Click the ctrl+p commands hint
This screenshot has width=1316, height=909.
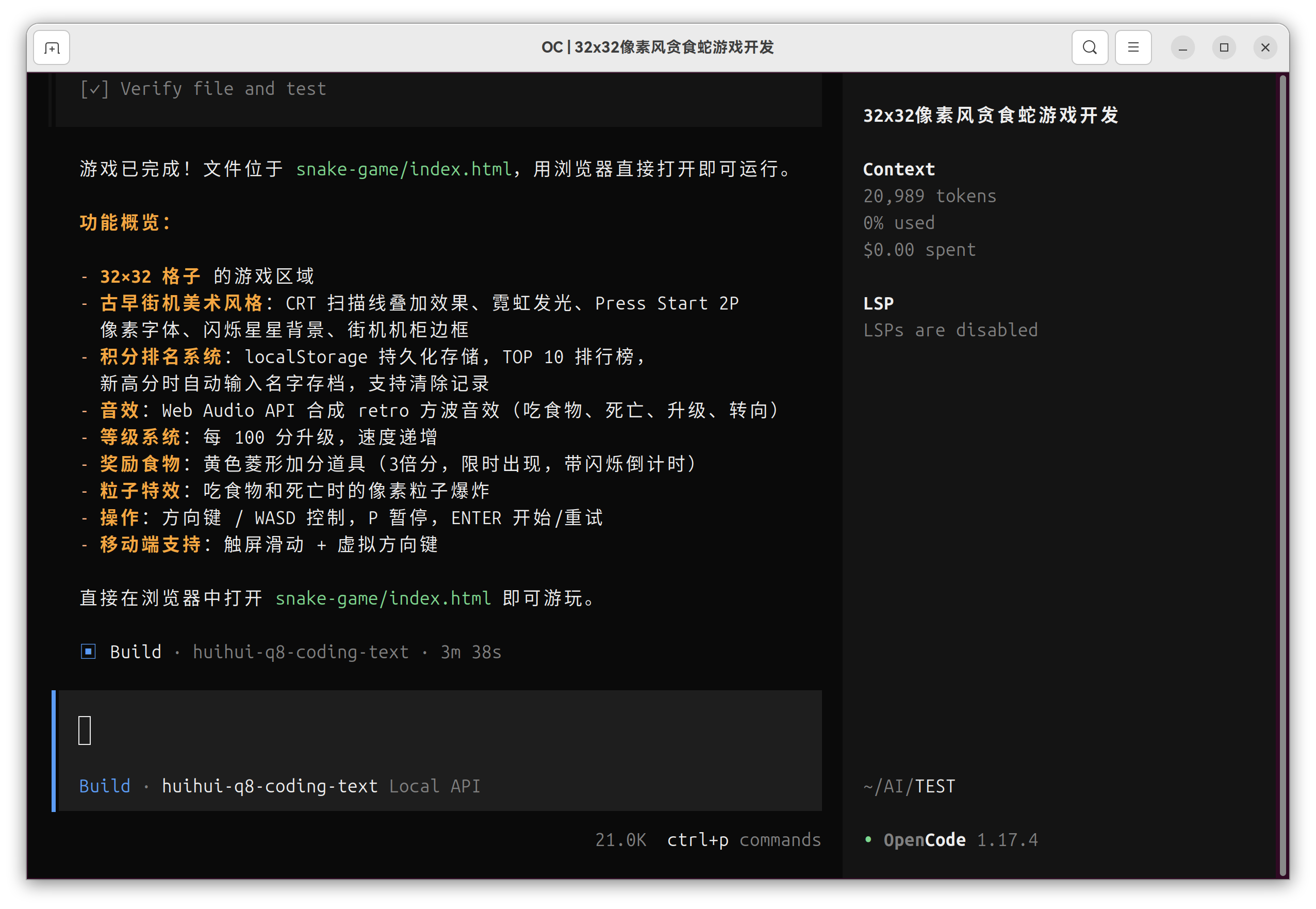[744, 840]
